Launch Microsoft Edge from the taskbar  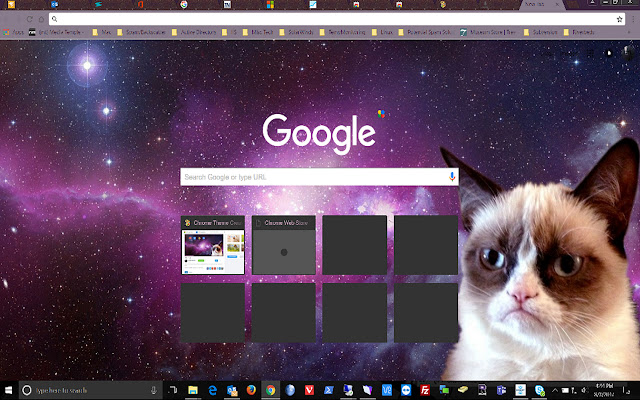point(212,391)
